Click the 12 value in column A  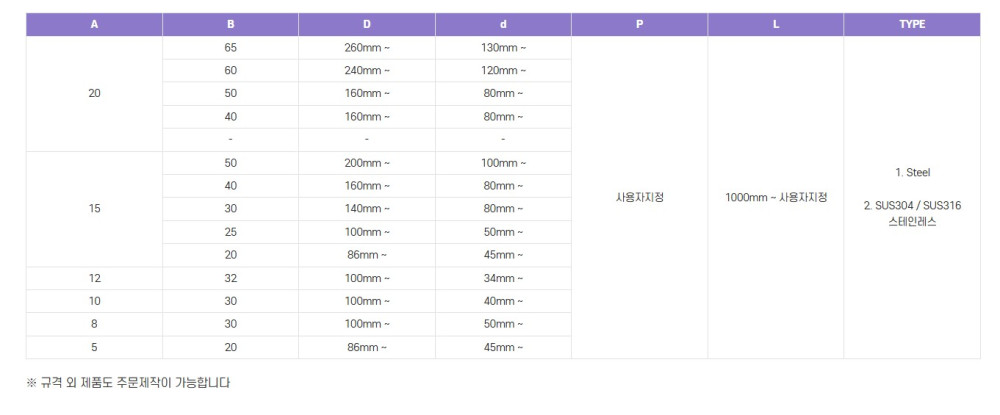point(94,278)
